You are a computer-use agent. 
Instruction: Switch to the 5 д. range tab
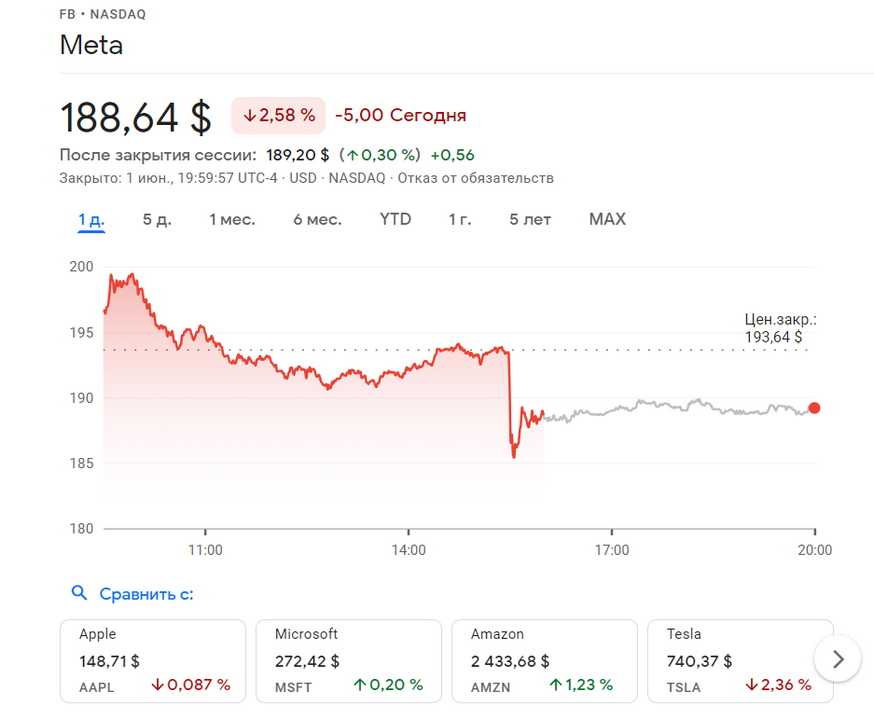(x=157, y=220)
